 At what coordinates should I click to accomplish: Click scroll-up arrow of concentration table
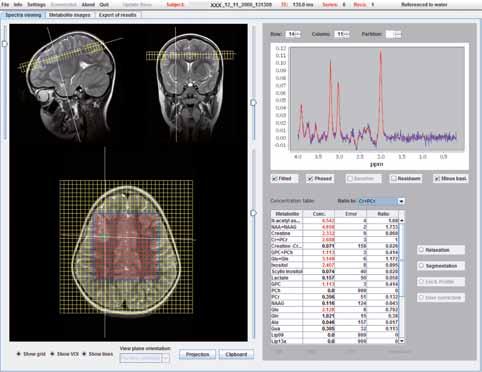click(402, 220)
